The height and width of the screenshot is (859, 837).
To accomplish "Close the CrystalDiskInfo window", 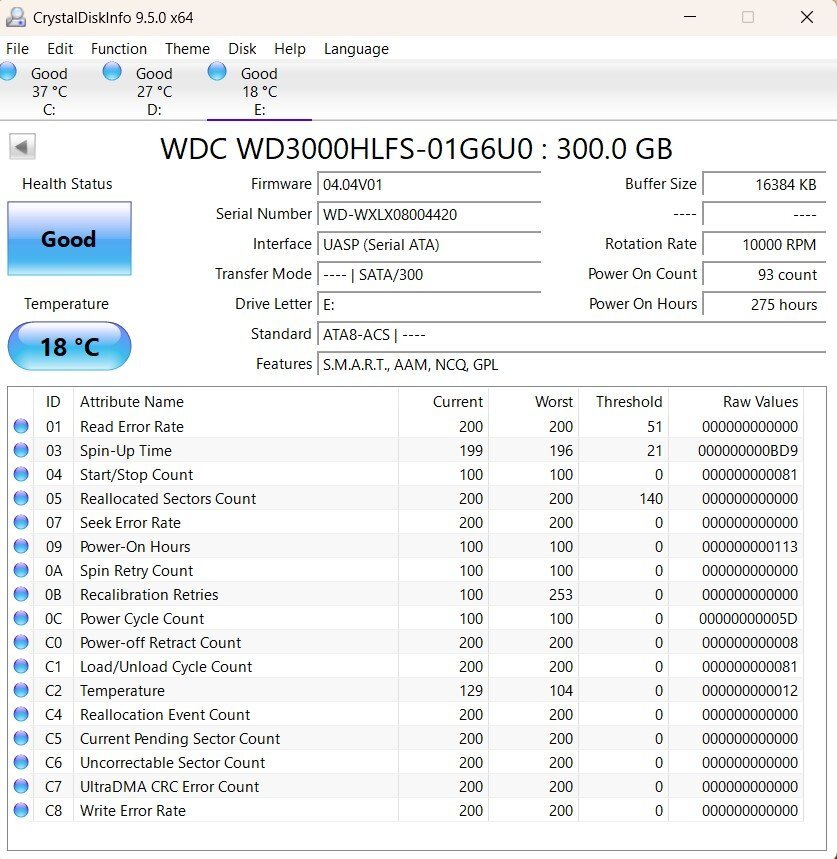I will [x=806, y=17].
